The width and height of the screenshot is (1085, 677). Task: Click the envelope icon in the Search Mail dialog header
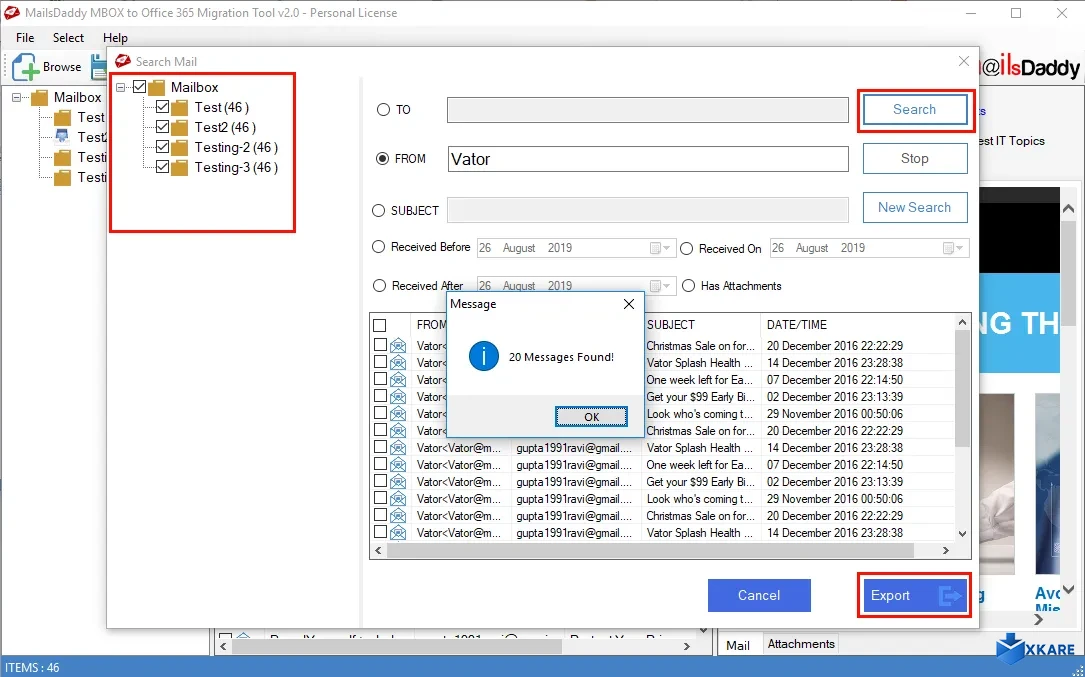click(122, 60)
